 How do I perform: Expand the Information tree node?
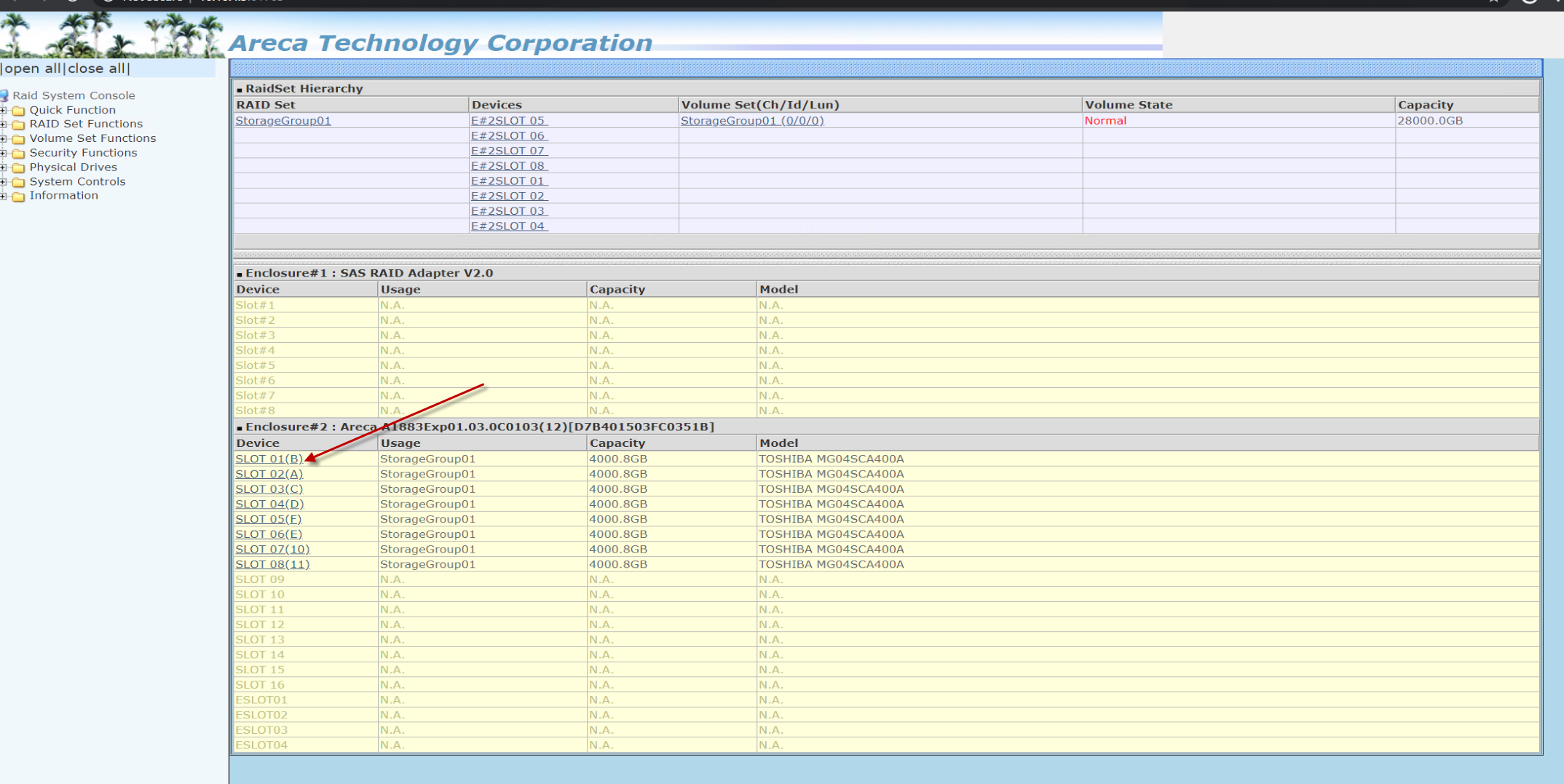coord(4,196)
